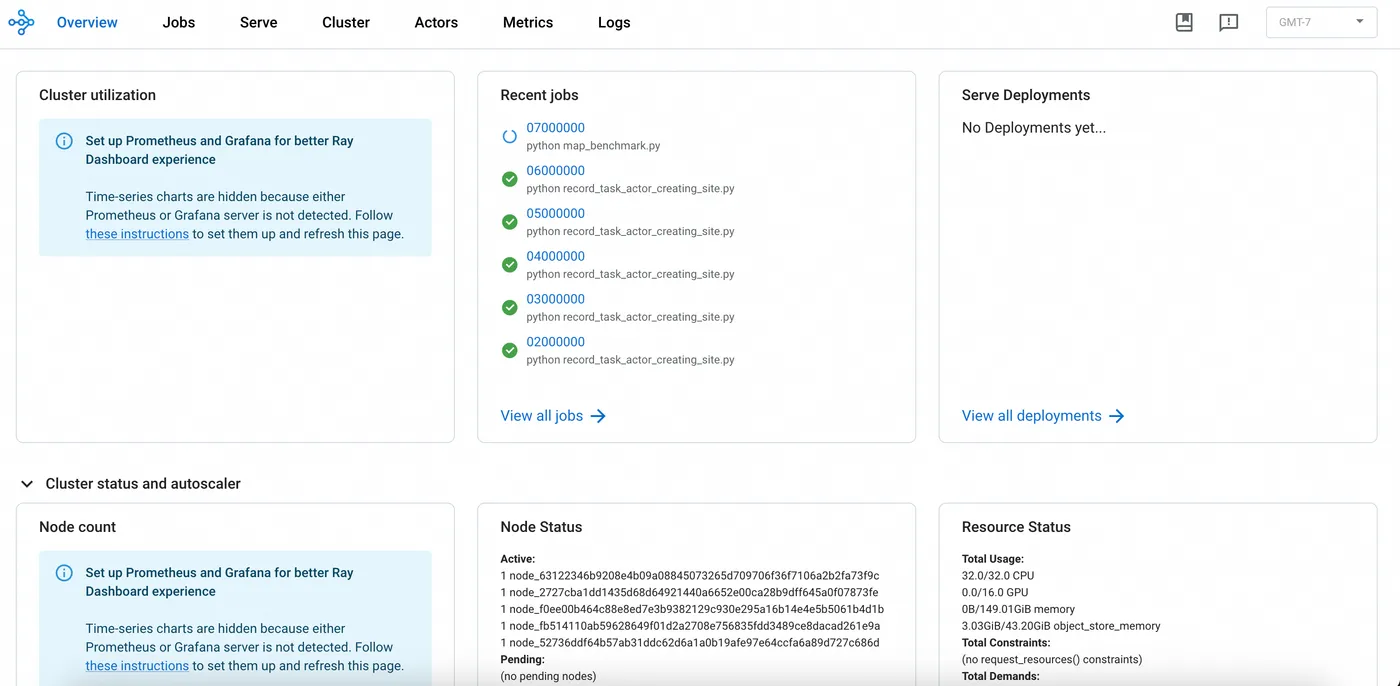Image resolution: width=1400 pixels, height=686 pixels.
Task: Click the 'Total Usage:' label
Action: pyautogui.click(x=993, y=559)
